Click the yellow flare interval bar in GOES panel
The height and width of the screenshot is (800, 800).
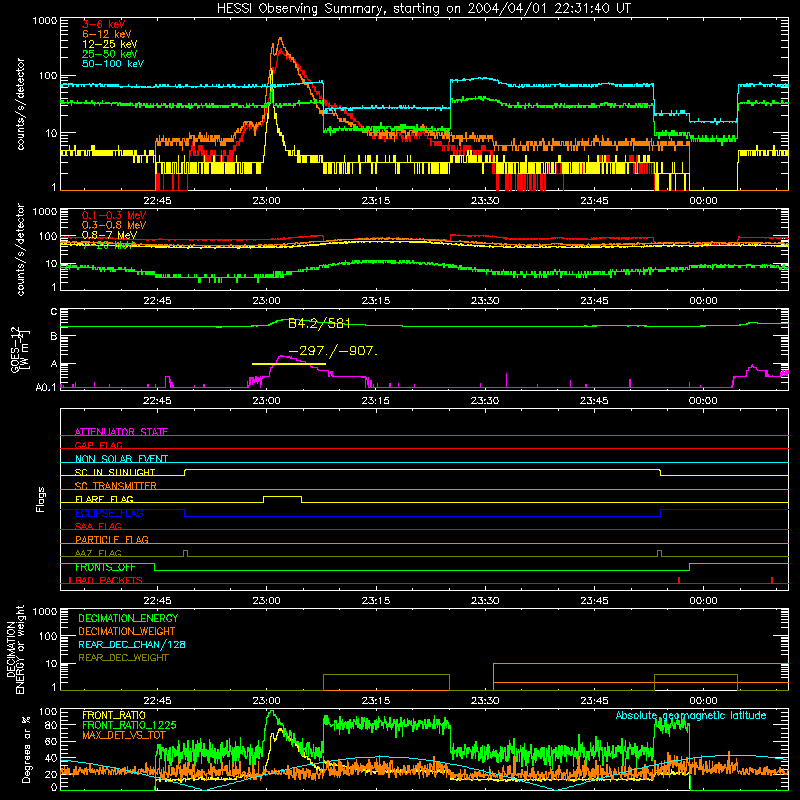[x=289, y=364]
